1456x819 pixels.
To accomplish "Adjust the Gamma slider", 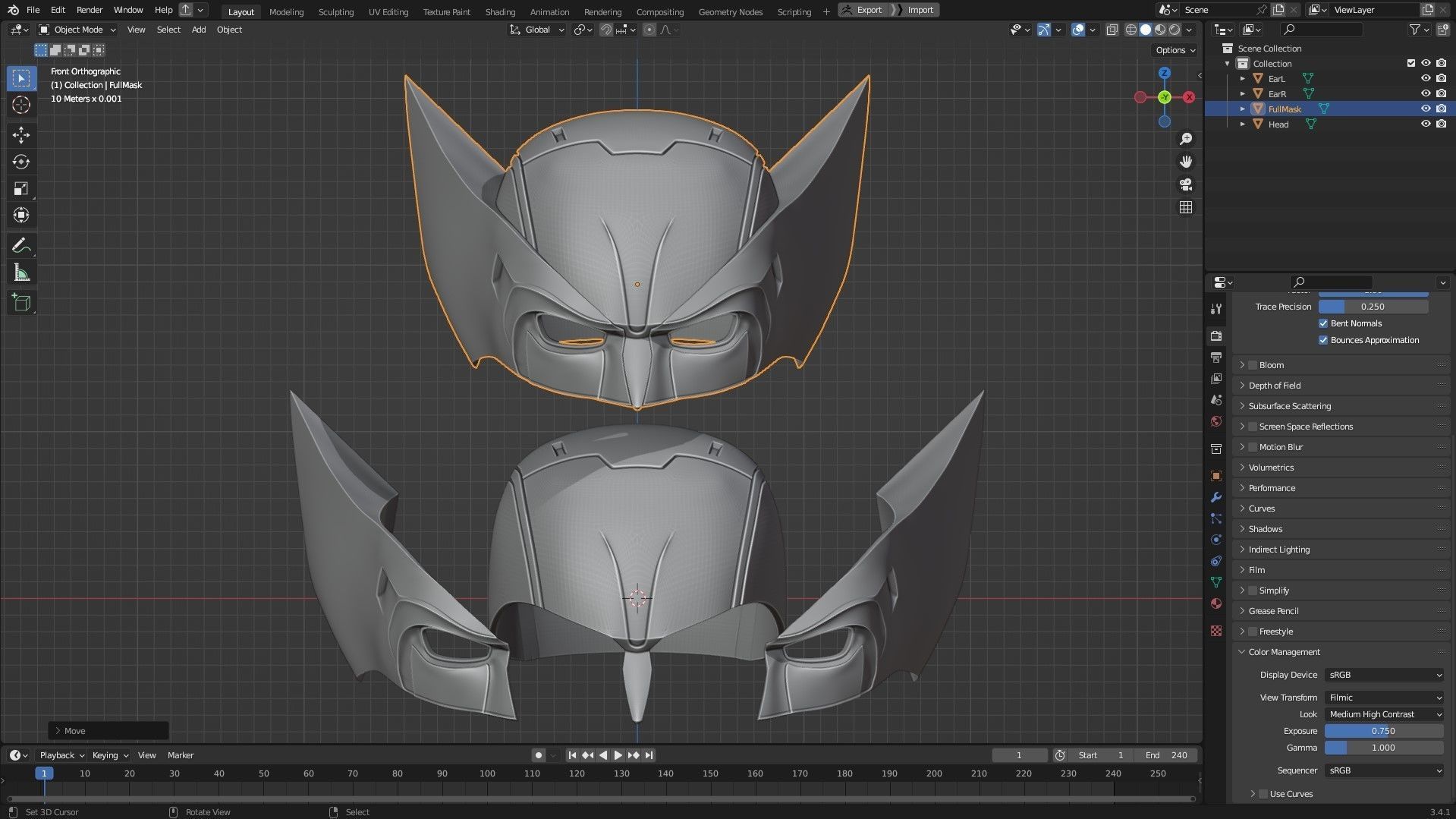I will click(1384, 748).
